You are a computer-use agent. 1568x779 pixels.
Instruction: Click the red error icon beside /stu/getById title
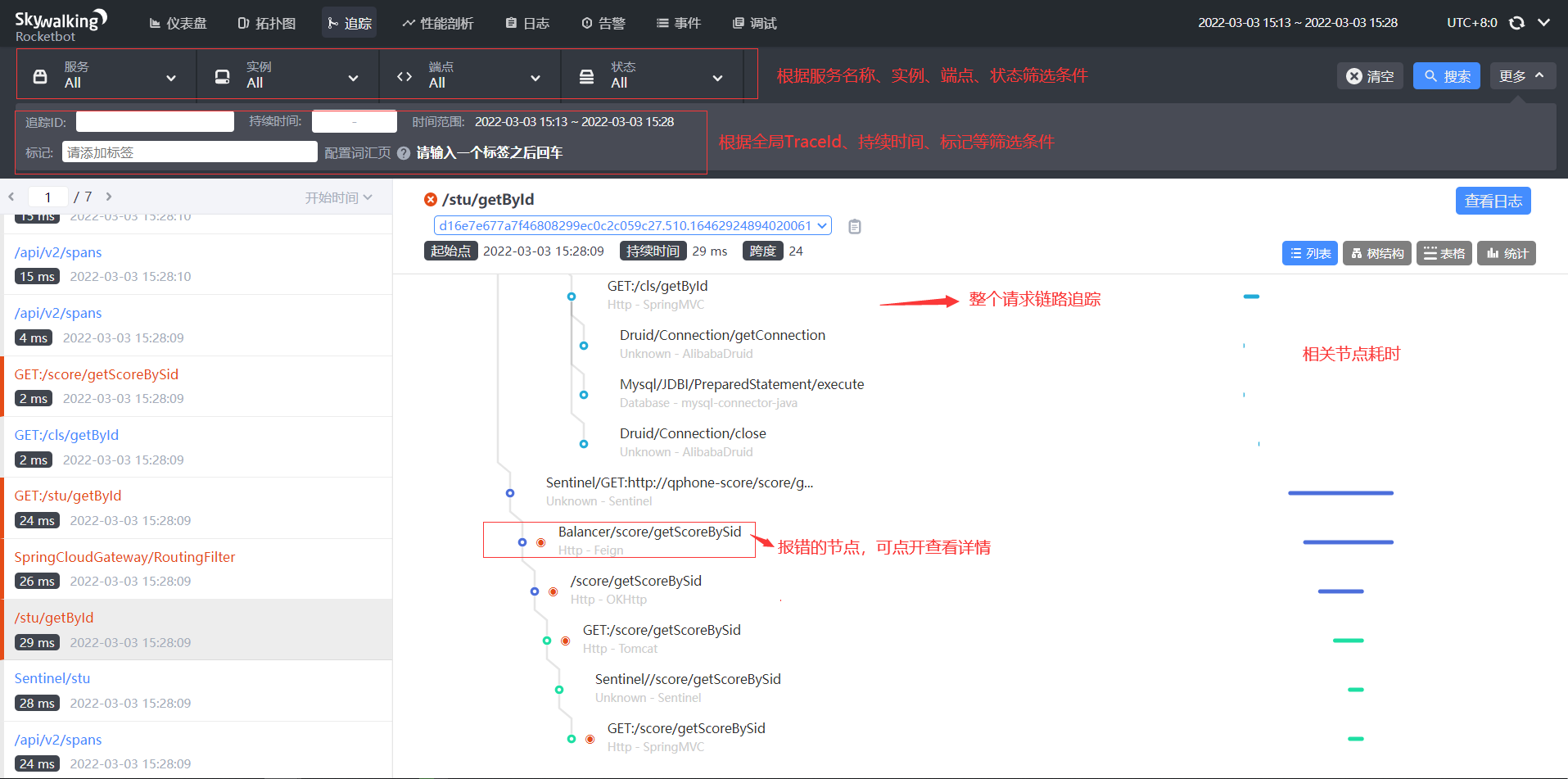pos(430,199)
